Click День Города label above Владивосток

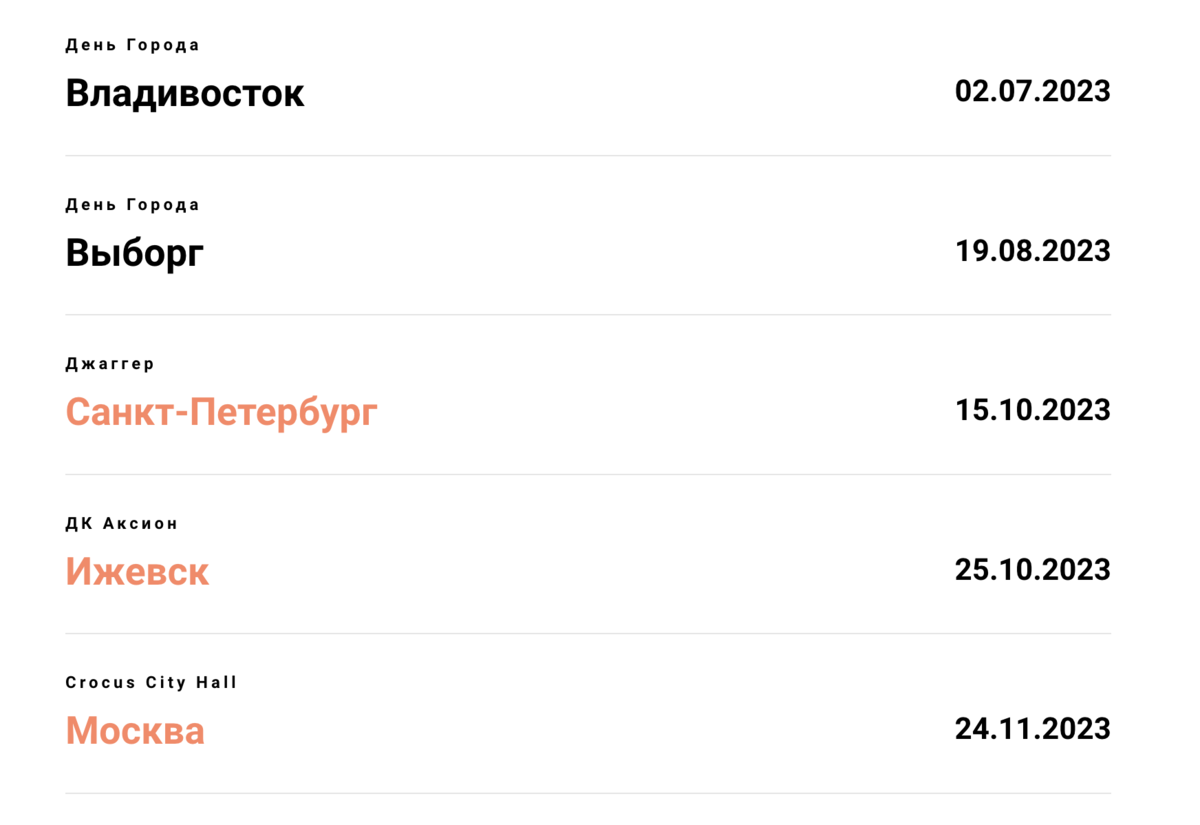[x=132, y=45]
